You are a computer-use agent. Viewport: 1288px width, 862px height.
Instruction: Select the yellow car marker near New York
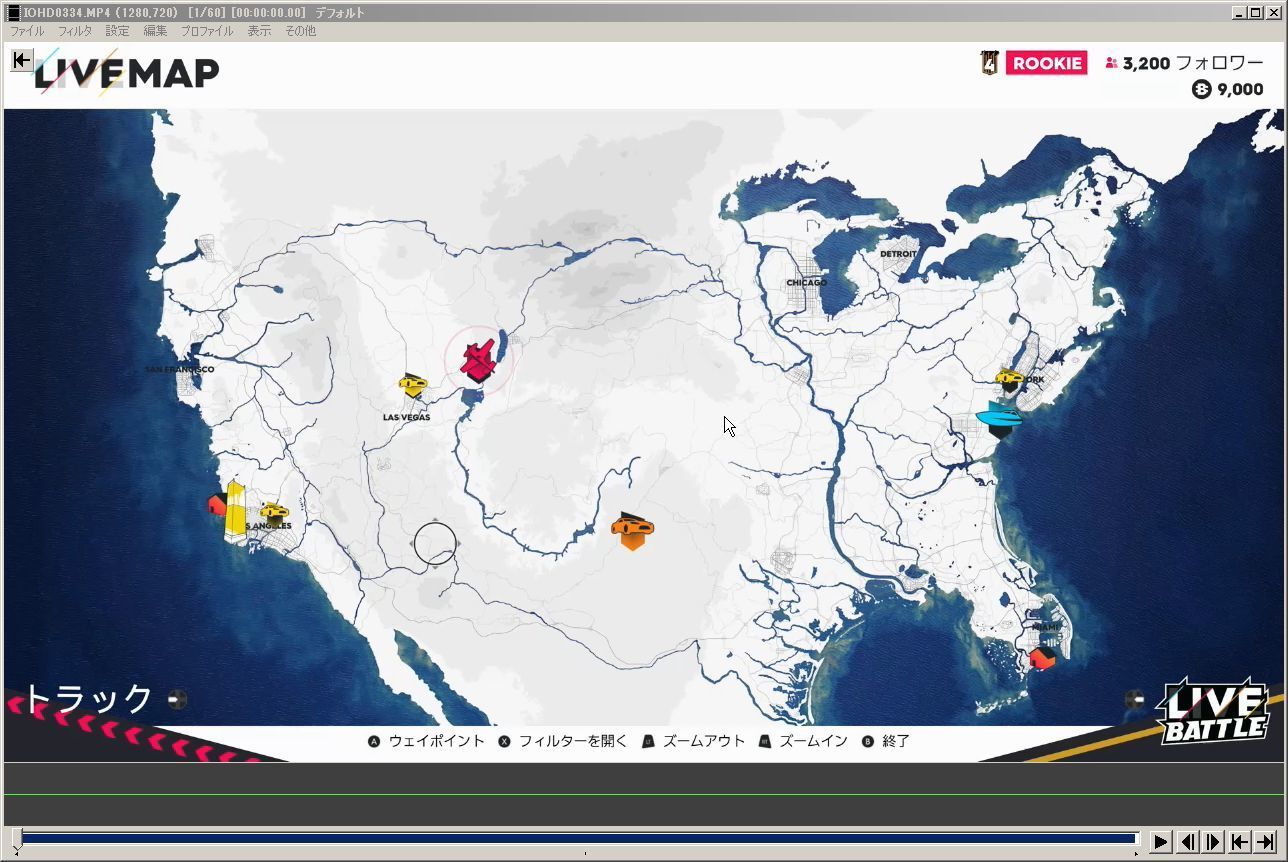tap(1009, 379)
